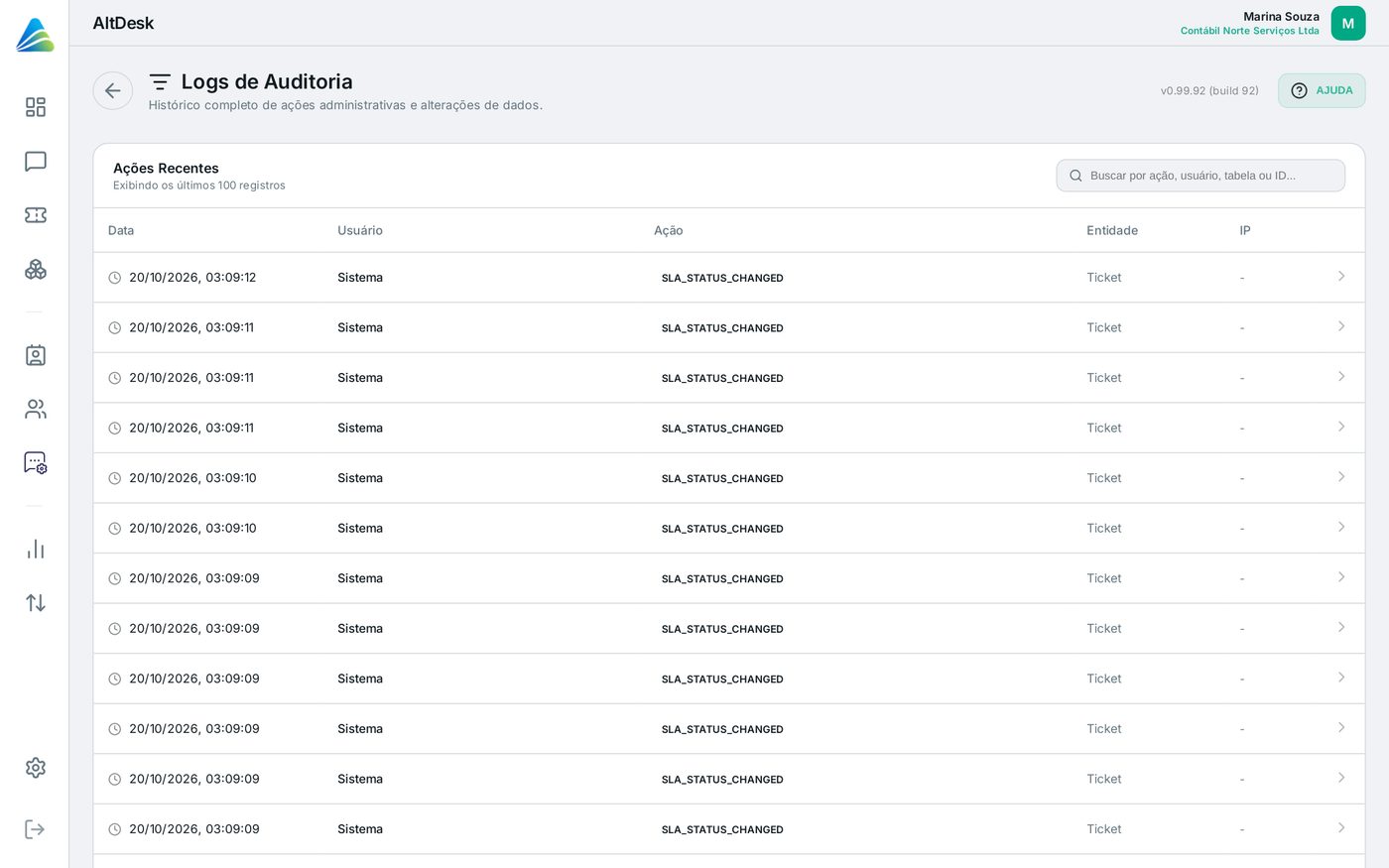
Task: Expand the 03:09:12 log row chevron
Action: [1341, 277]
